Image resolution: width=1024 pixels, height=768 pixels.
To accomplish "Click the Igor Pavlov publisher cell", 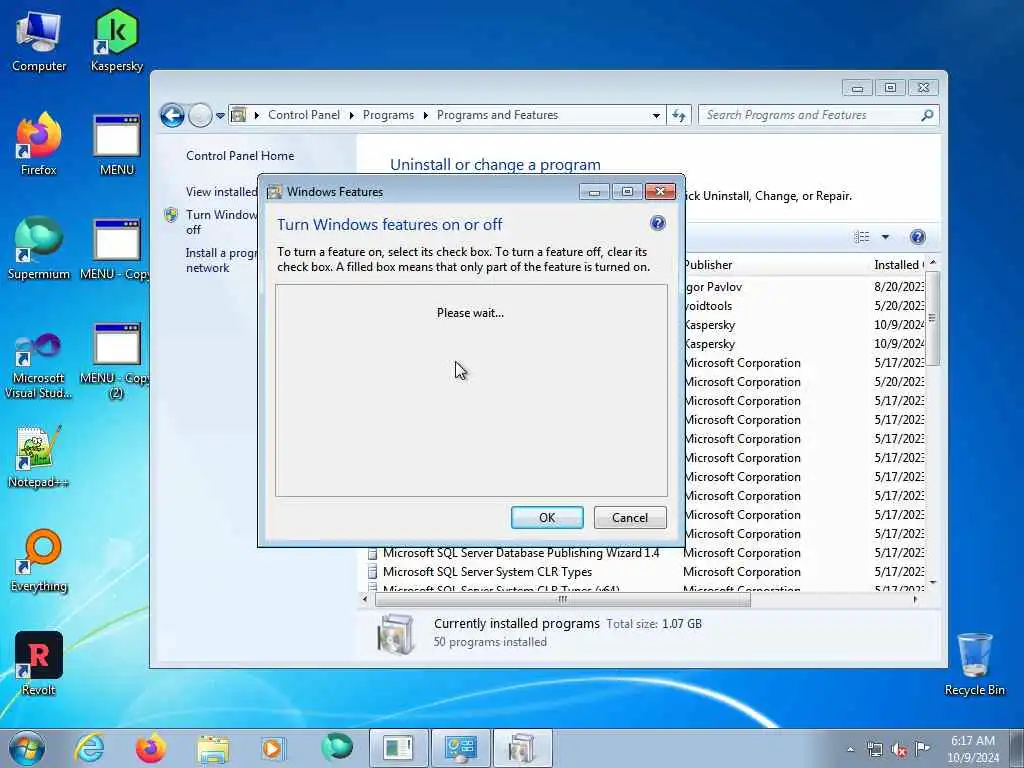I will (713, 287).
